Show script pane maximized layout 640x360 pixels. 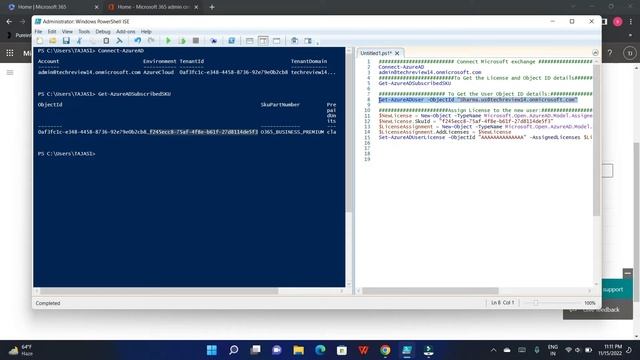coord(277,41)
